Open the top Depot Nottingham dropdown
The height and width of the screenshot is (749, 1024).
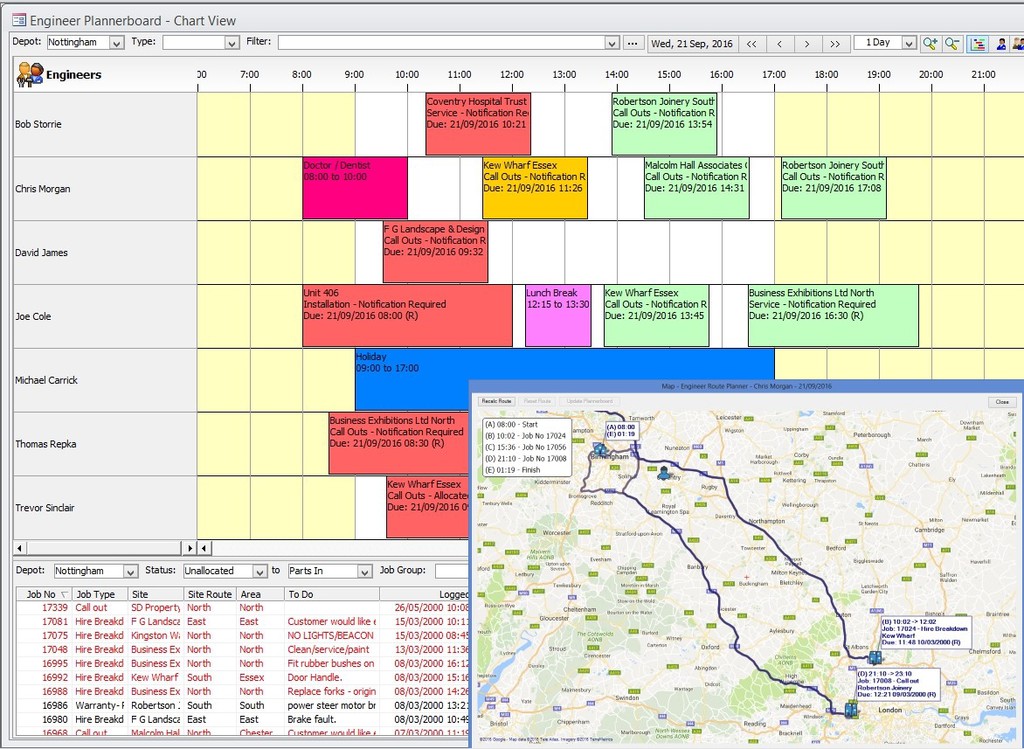[116, 43]
